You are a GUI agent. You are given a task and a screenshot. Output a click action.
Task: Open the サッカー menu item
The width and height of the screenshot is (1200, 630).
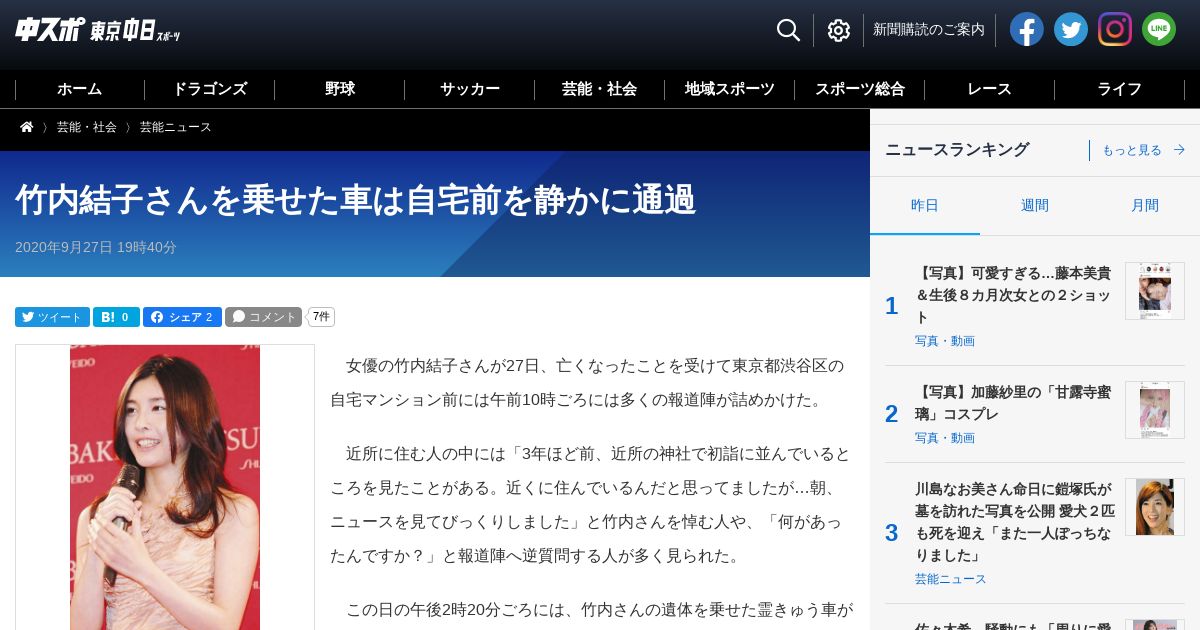click(x=470, y=89)
